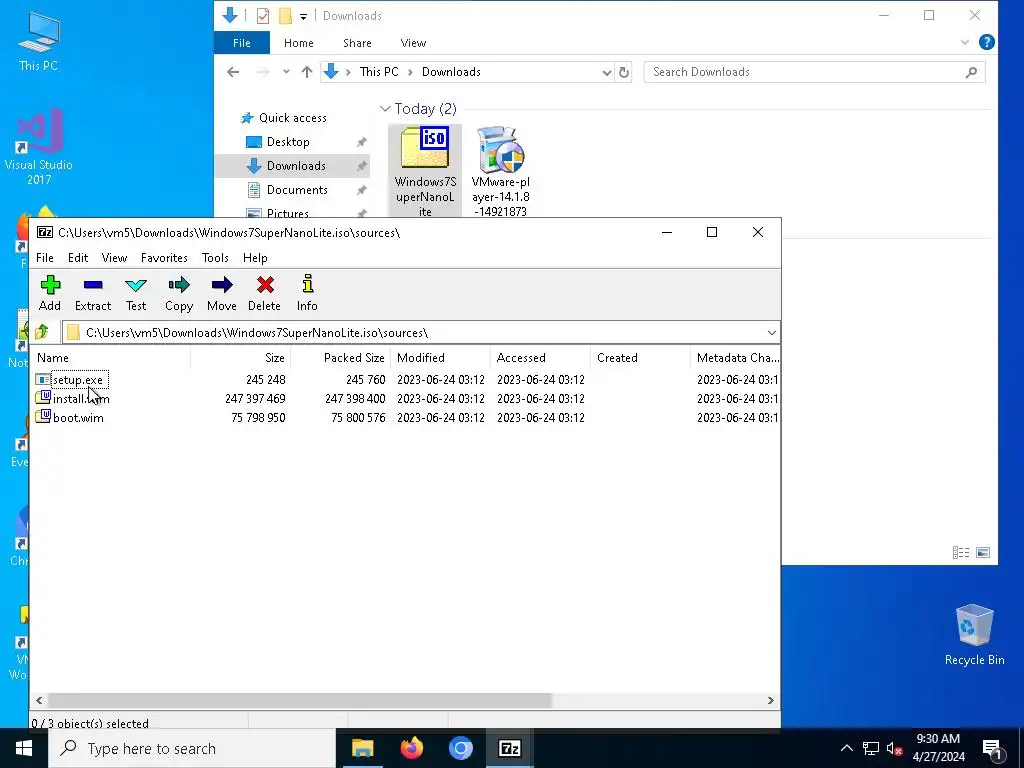Open the Tools menu in 7-Zip
This screenshot has height=768, width=1024.
pyautogui.click(x=215, y=257)
